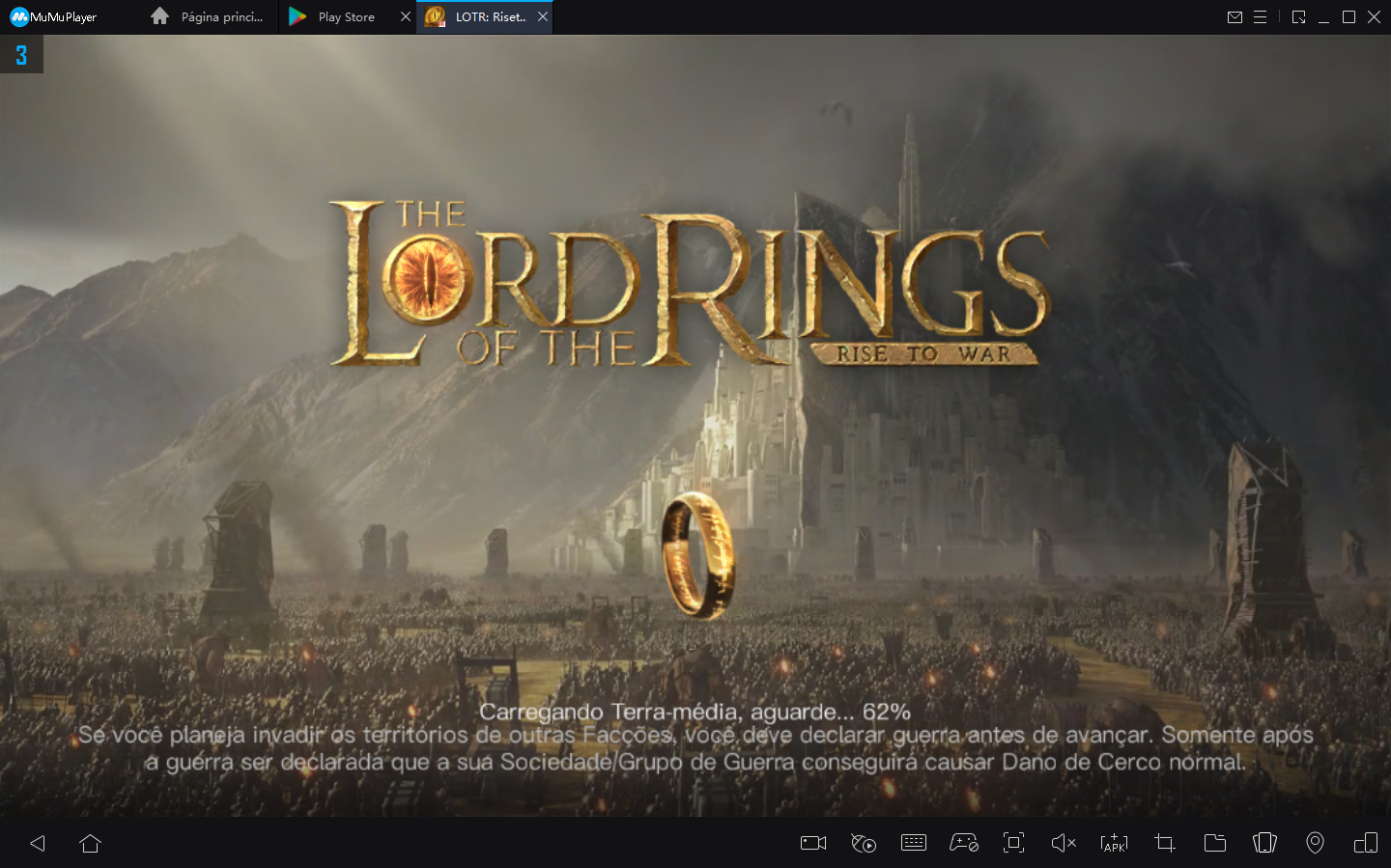Install an APK file

1112,843
